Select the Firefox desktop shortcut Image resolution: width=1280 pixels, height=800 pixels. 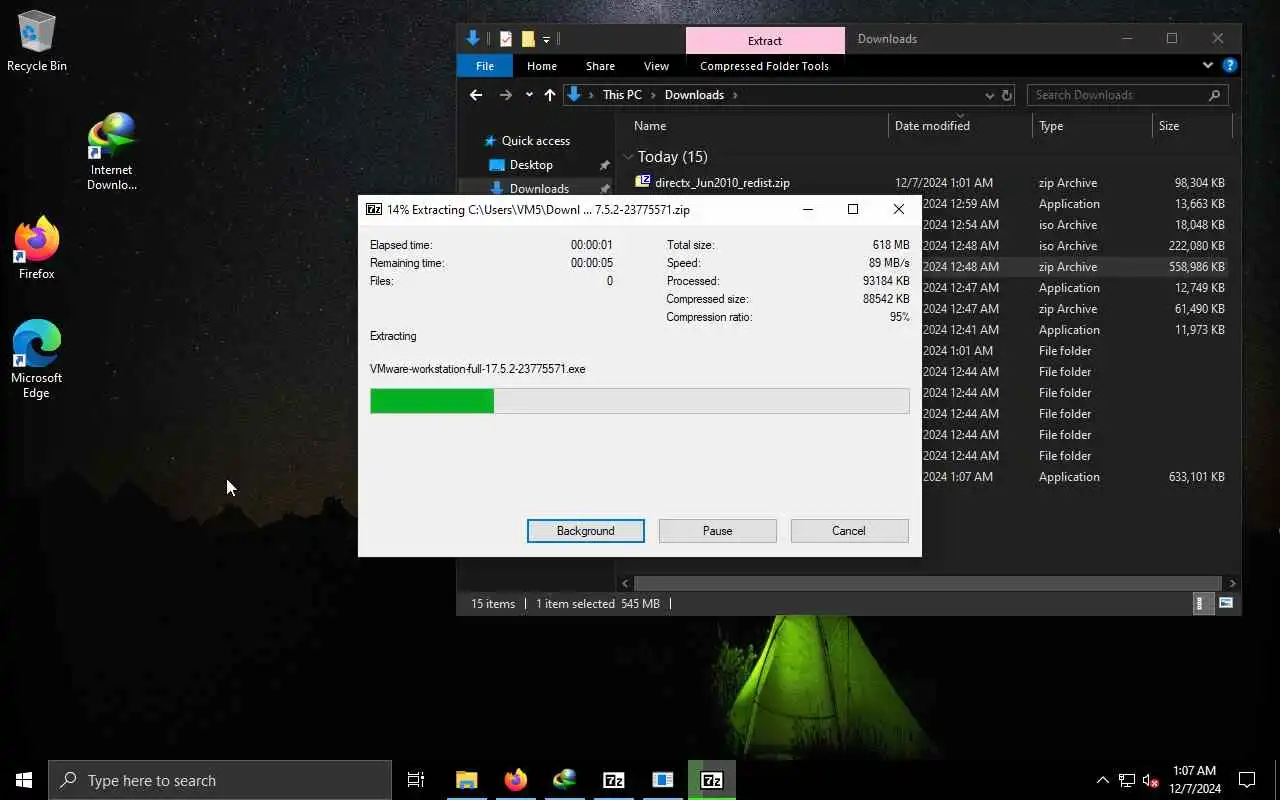pyautogui.click(x=37, y=248)
